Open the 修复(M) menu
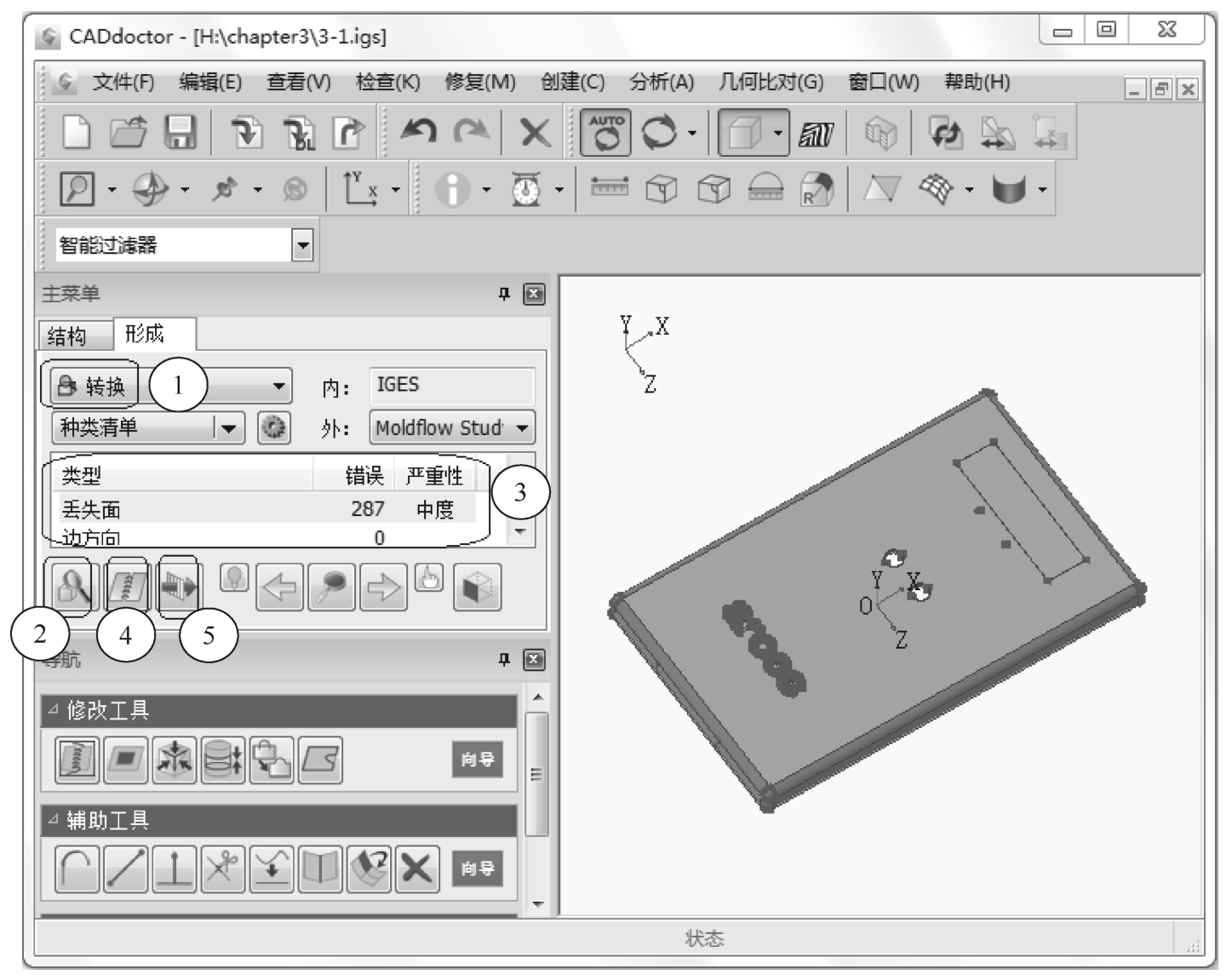 (480, 83)
